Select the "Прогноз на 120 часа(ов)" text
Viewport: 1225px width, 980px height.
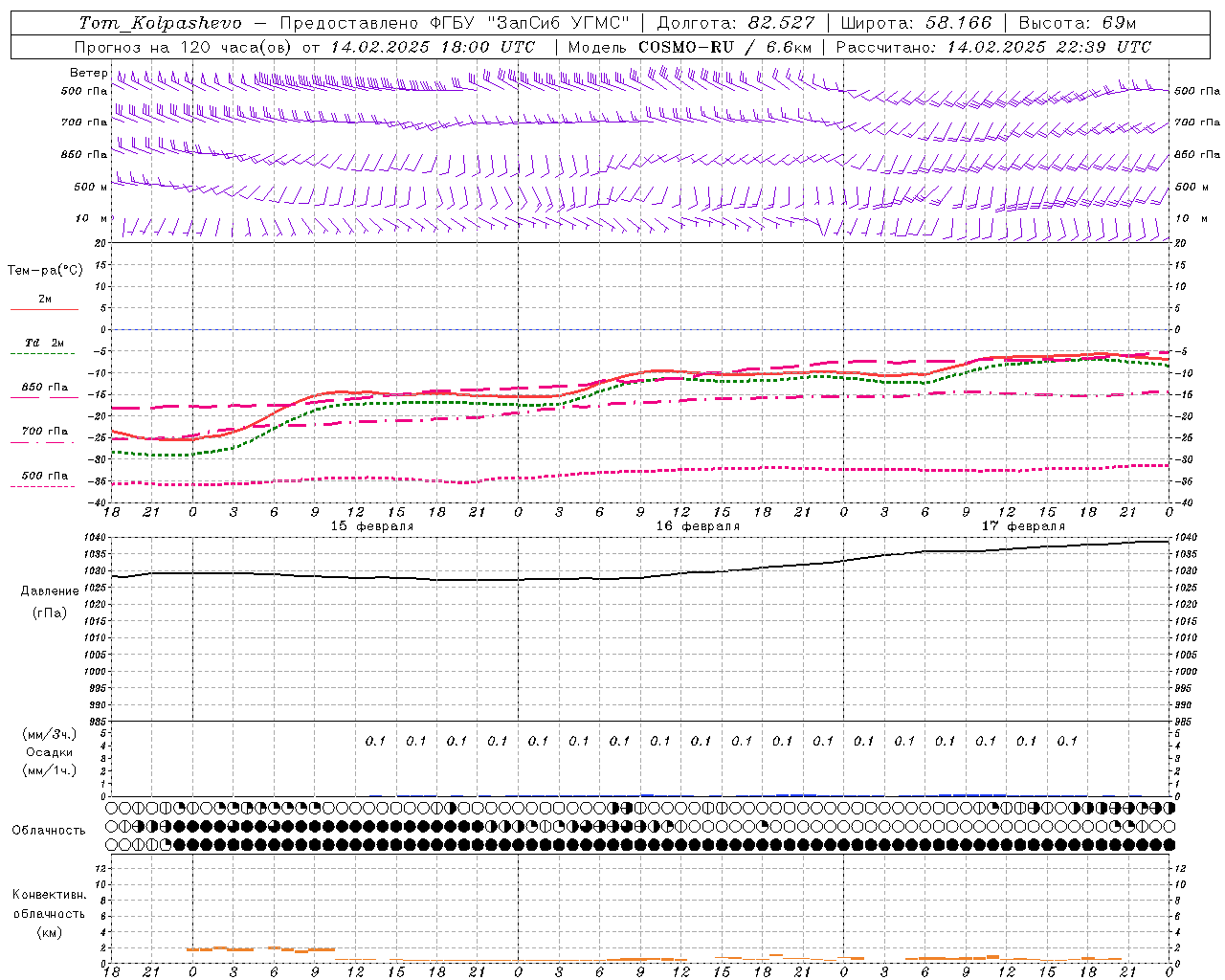(185, 47)
